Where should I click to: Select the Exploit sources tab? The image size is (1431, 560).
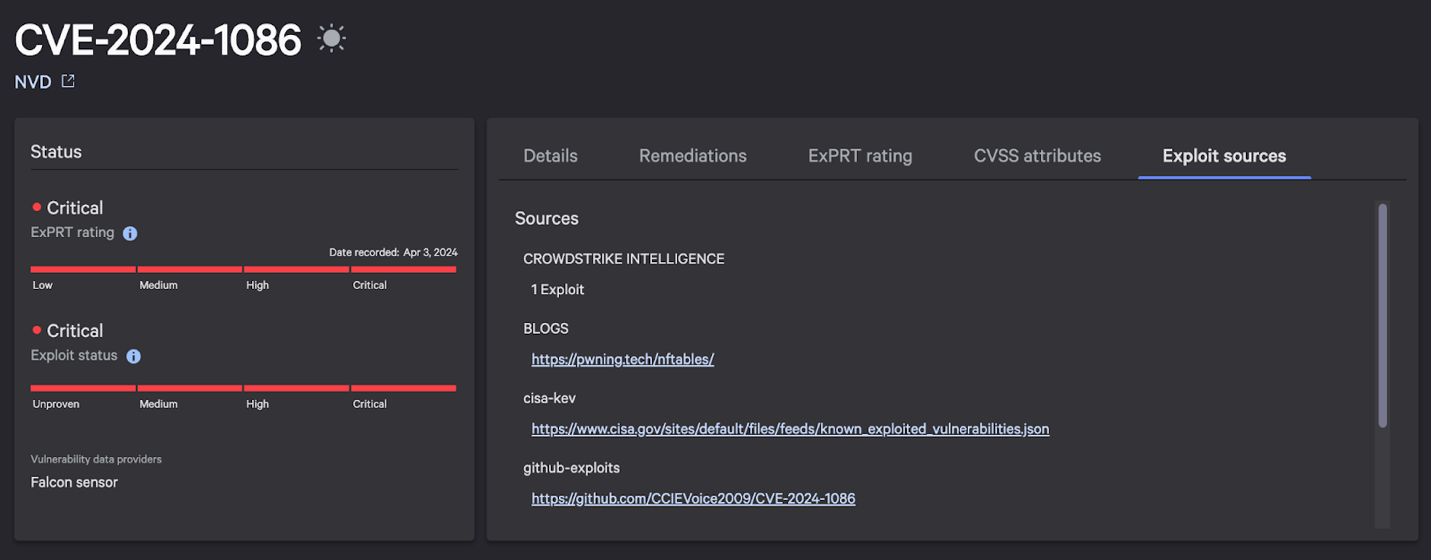(x=1224, y=156)
